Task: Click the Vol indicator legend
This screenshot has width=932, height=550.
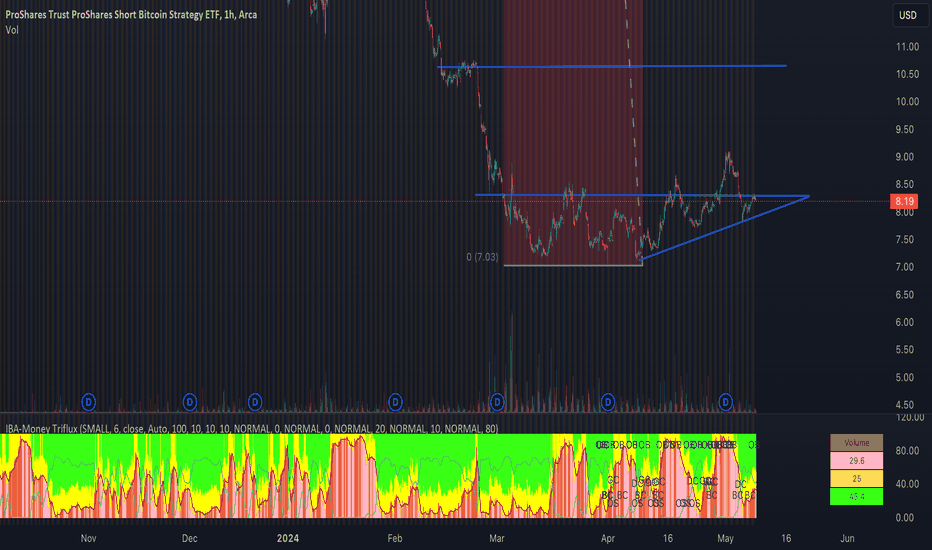Action: pyautogui.click(x=12, y=30)
